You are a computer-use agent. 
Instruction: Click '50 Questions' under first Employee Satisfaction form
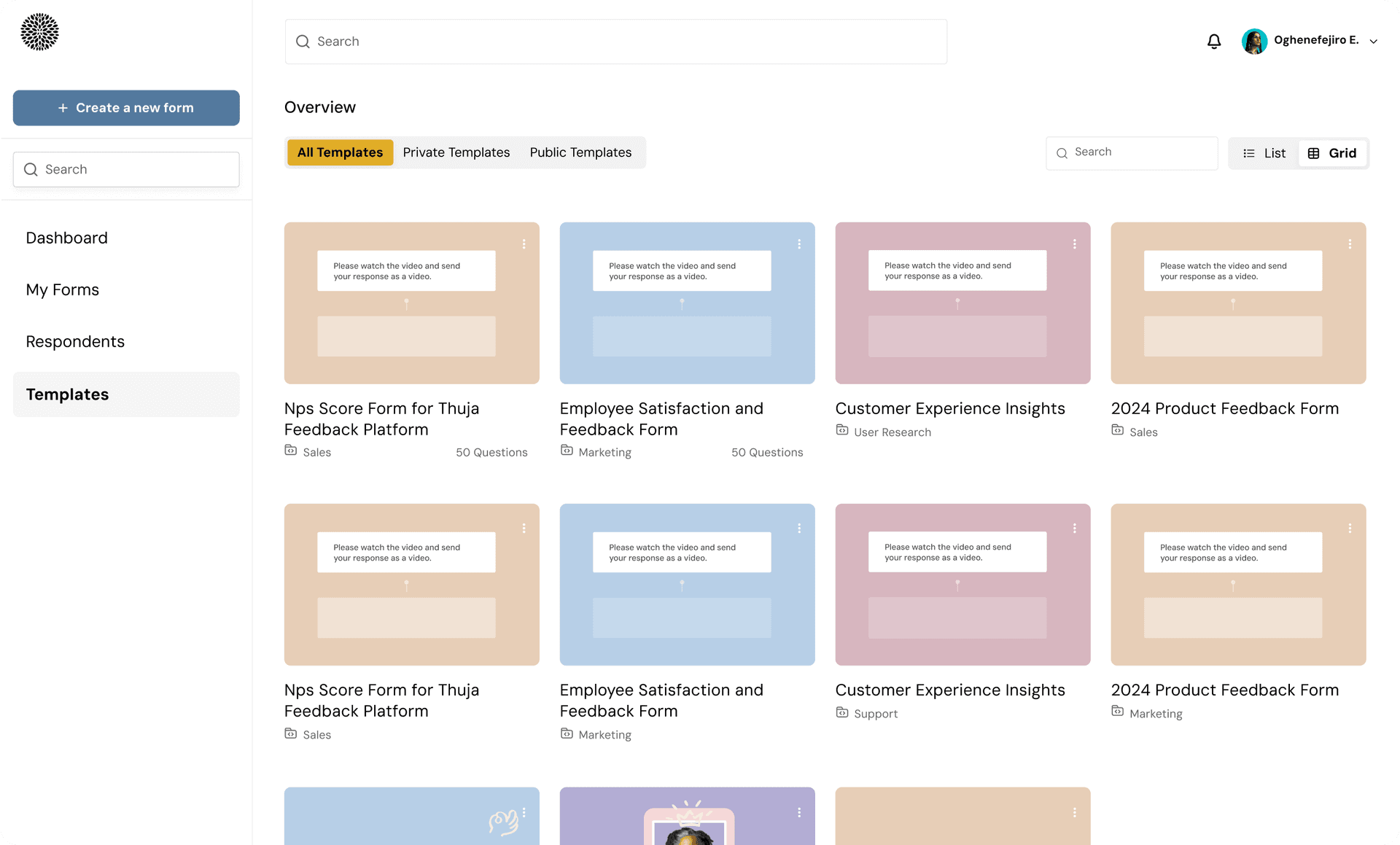click(x=767, y=453)
